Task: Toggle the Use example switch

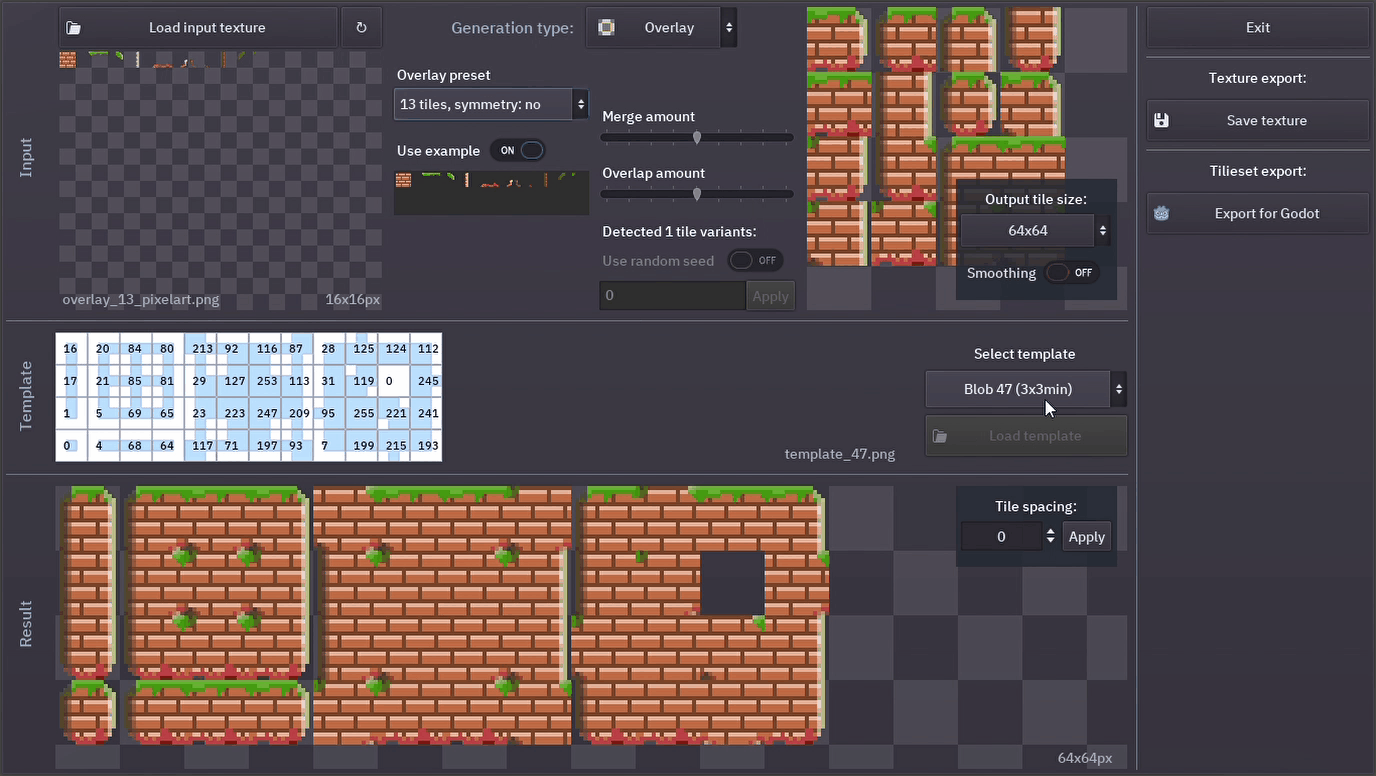Action: point(519,151)
